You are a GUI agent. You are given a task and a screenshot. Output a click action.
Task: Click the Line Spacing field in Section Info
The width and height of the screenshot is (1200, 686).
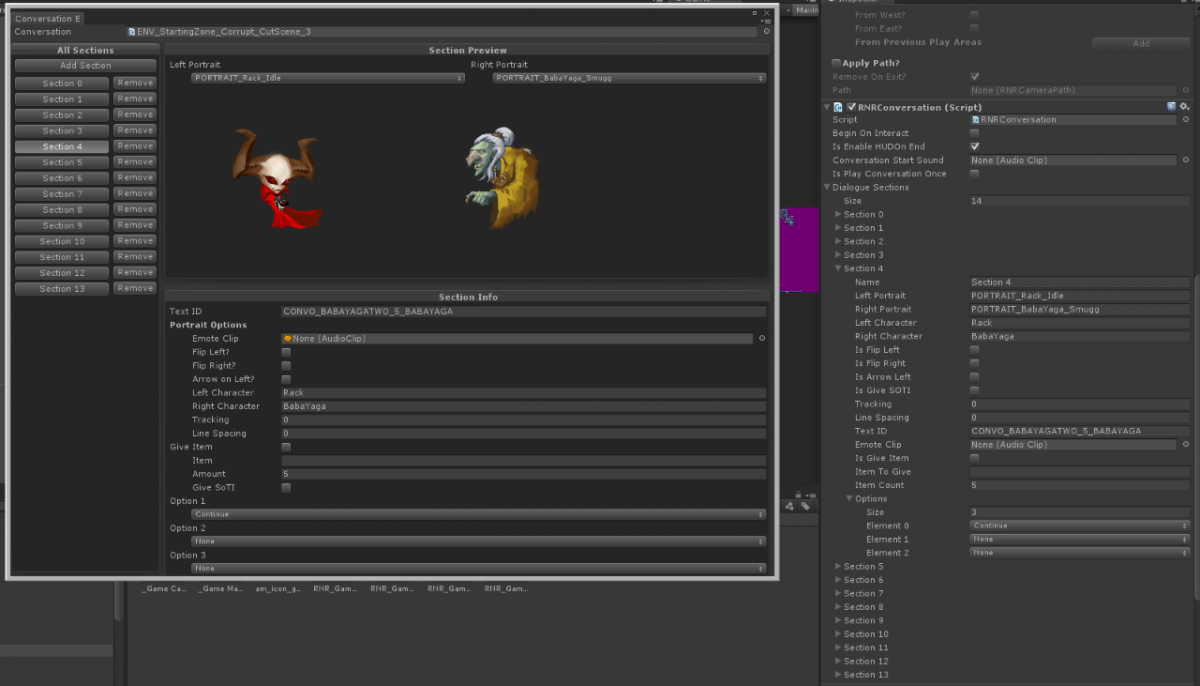point(524,434)
